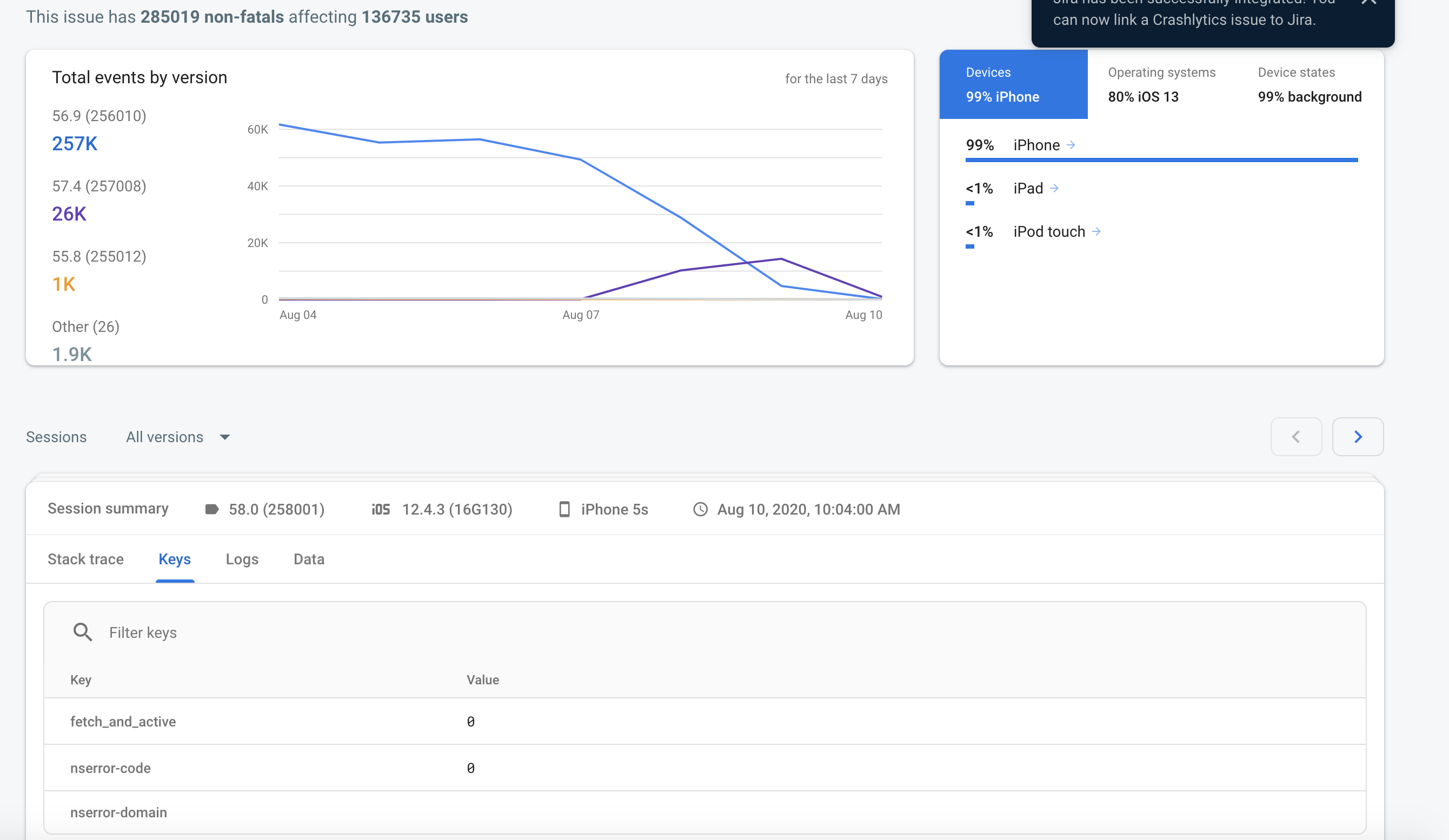Click the arrow icon next to iPhone

pos(1071,145)
